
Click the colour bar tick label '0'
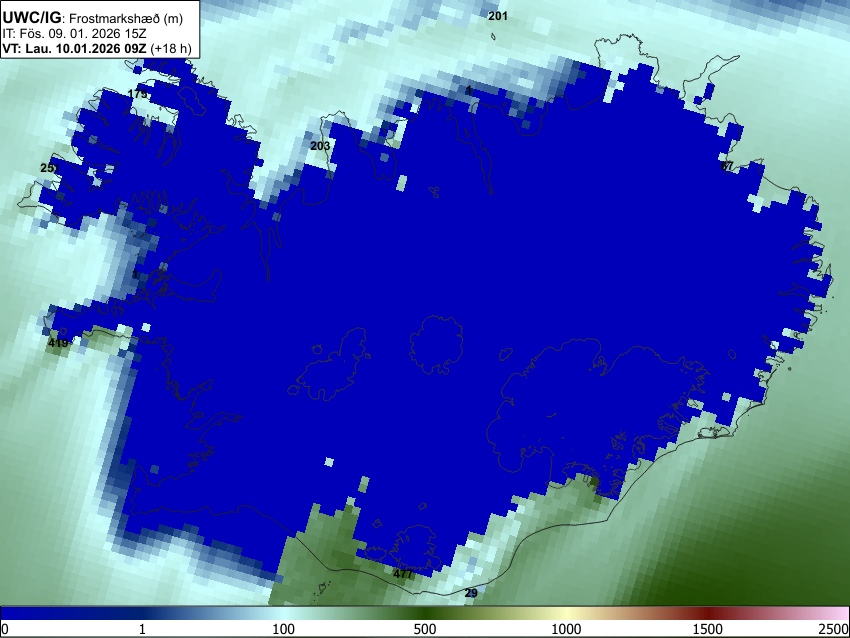5,629
